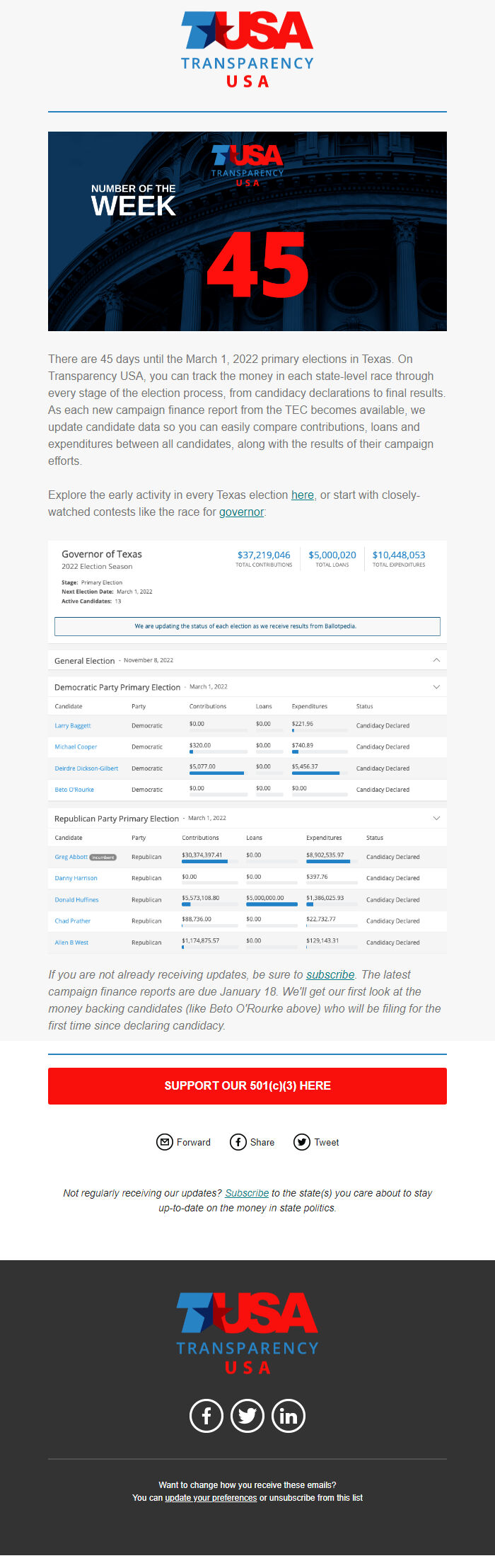Viewport: 495px width, 1568px height.
Task: Click 'Subscribe' link under share buttons
Action: point(247,1193)
